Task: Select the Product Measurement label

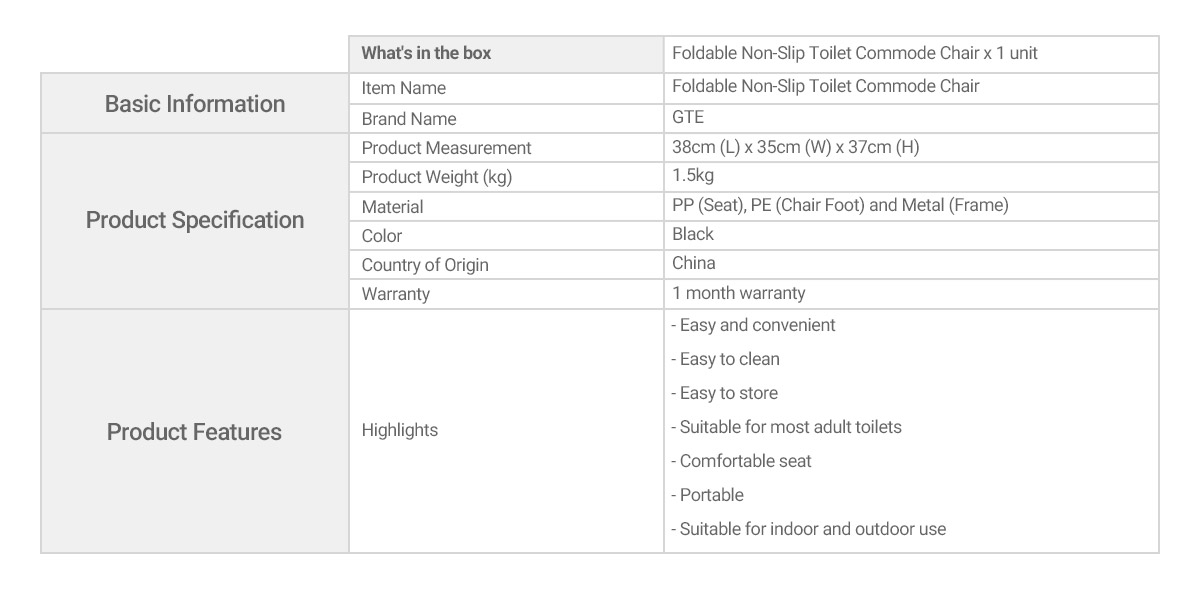Action: pyautogui.click(x=447, y=148)
